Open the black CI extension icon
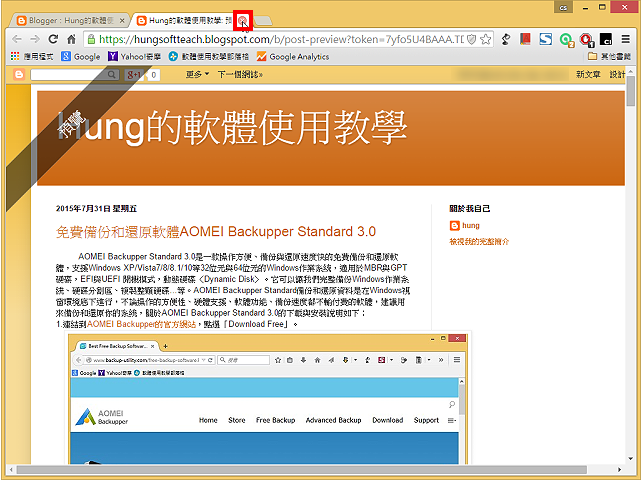 tap(606, 39)
